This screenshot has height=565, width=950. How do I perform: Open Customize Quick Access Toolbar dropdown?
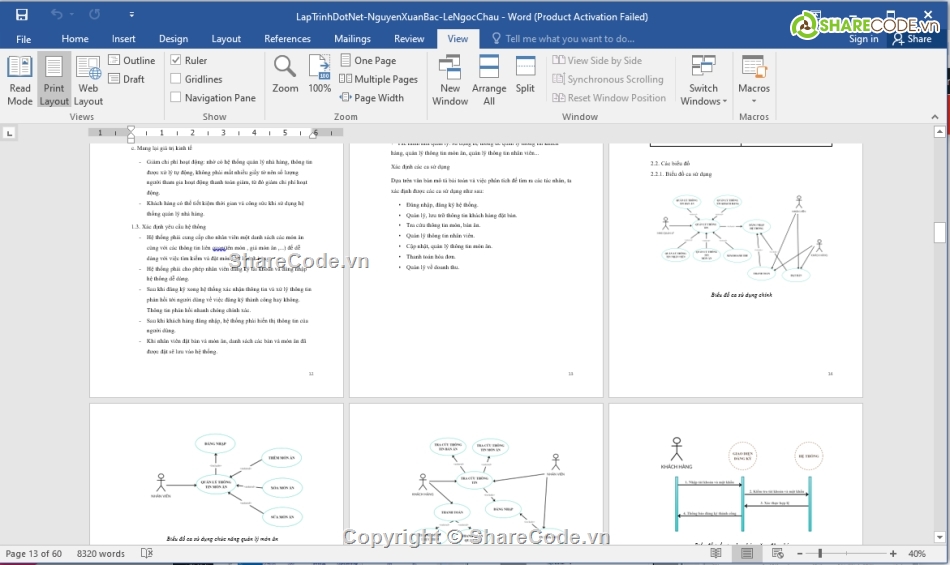[x=131, y=15]
